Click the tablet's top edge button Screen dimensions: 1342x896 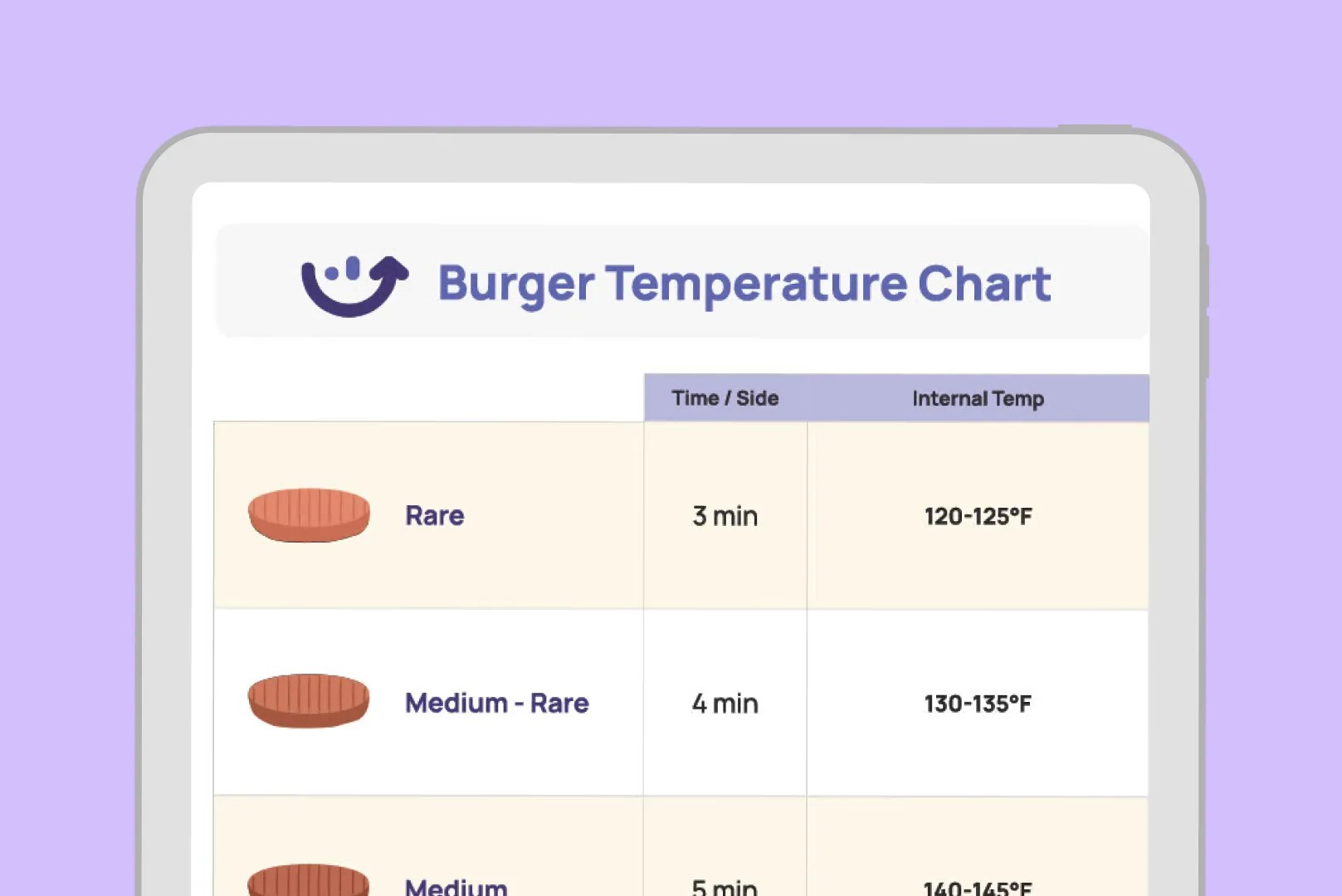(x=1095, y=128)
